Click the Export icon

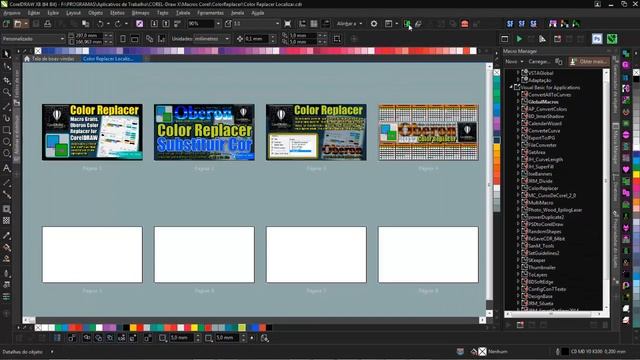(166, 24)
